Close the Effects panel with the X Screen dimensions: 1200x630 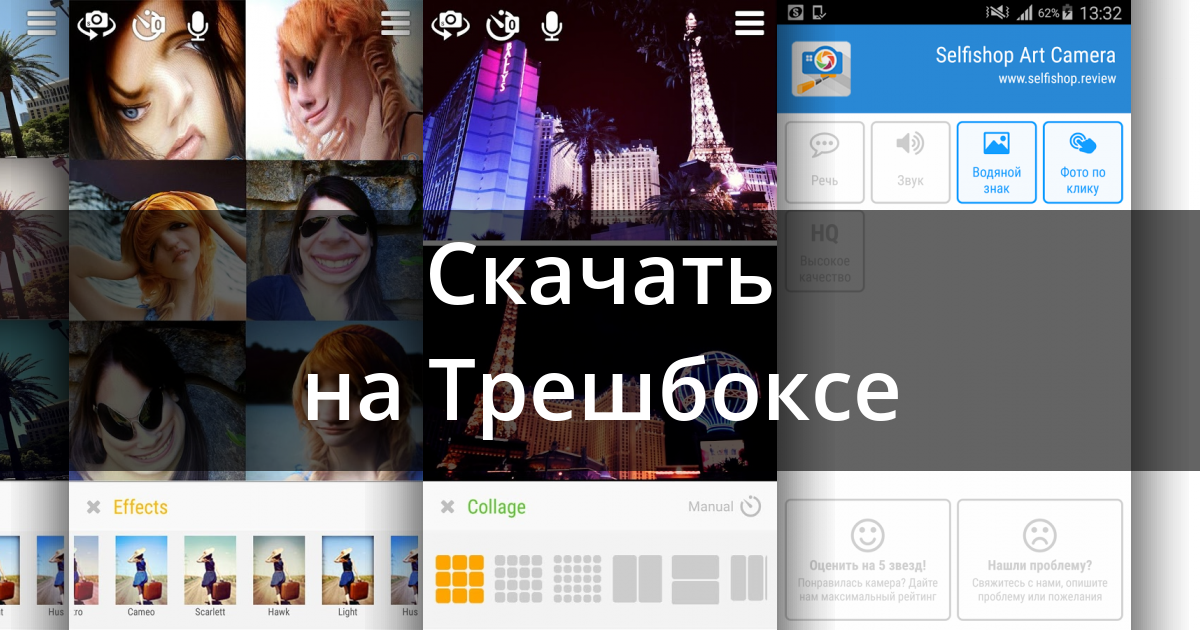[93, 507]
